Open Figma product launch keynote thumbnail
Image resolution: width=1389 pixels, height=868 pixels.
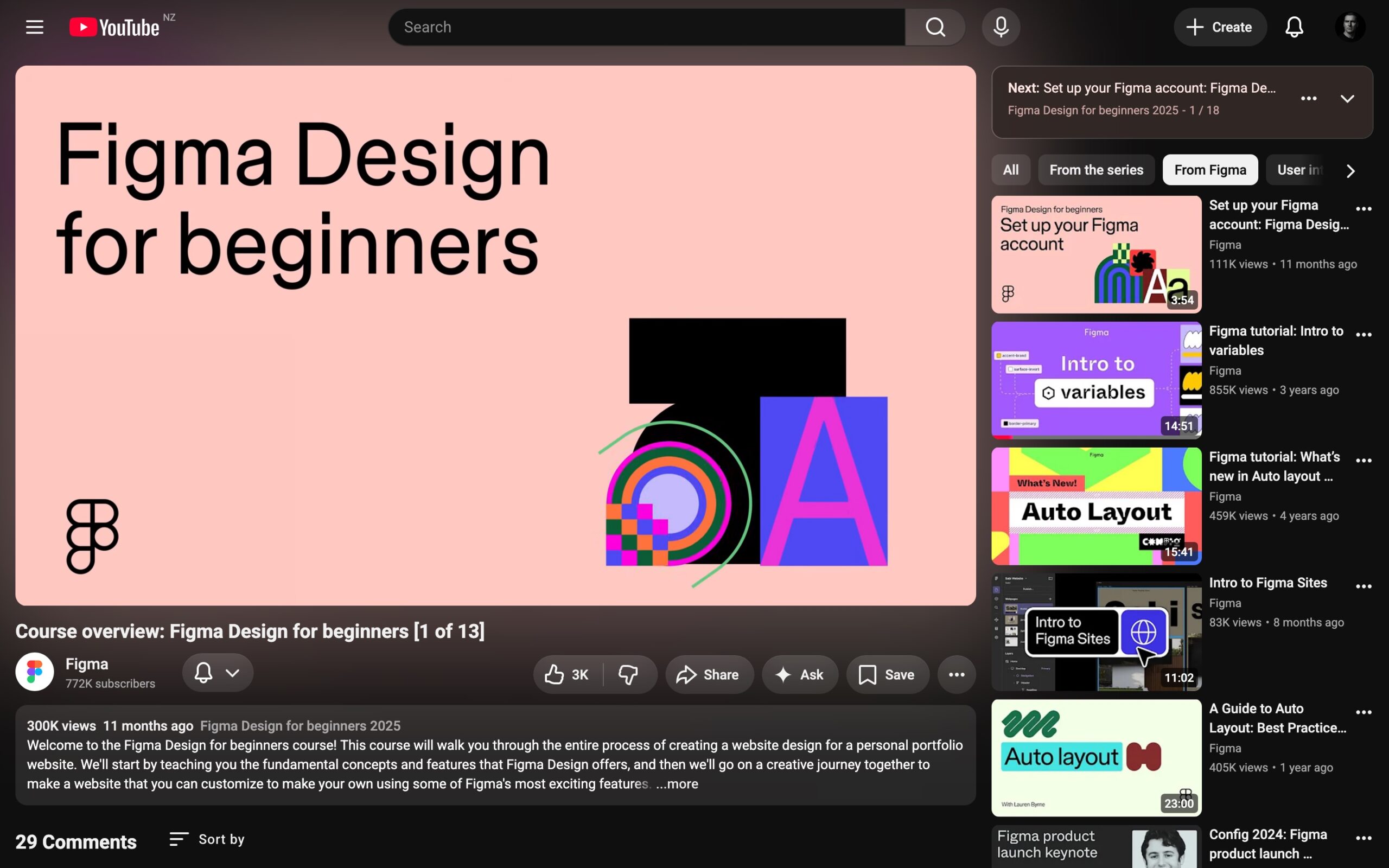[1096, 847]
